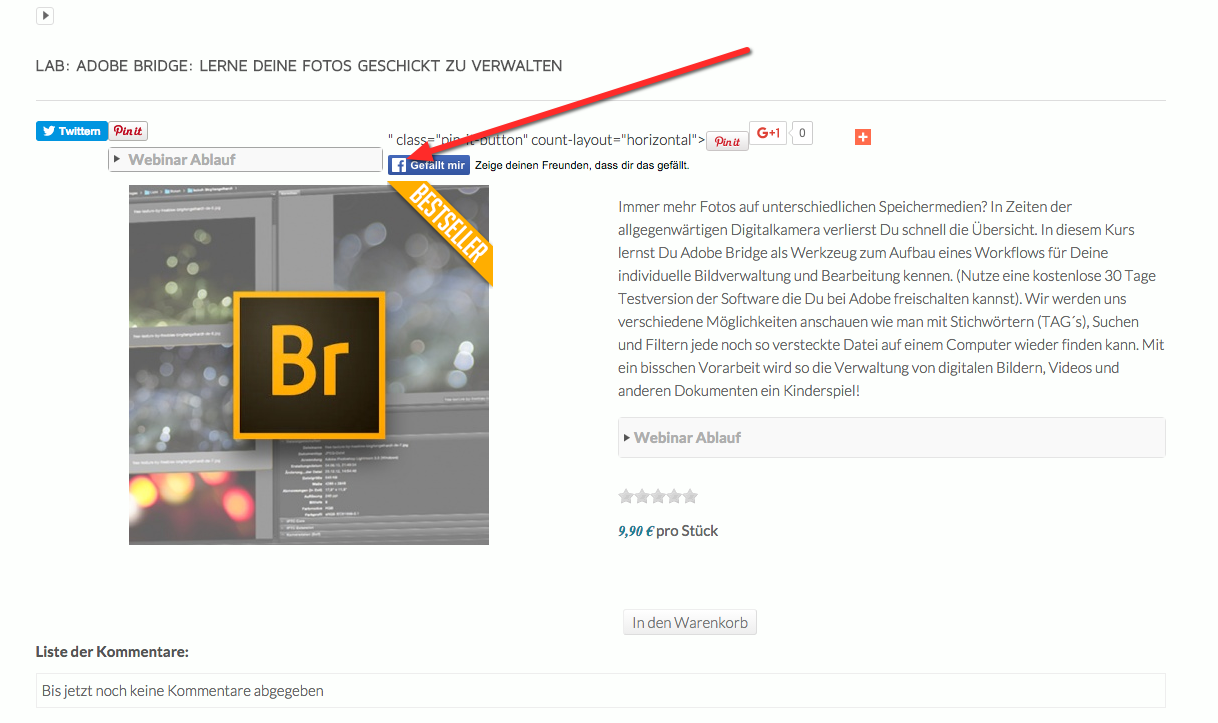1218x723 pixels.
Task: Click the Liste der Kommentare heading
Action: coord(112,652)
